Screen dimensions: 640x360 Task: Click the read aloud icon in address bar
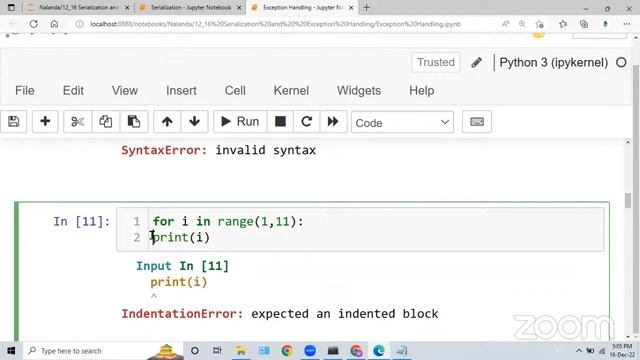pyautogui.click(x=505, y=24)
